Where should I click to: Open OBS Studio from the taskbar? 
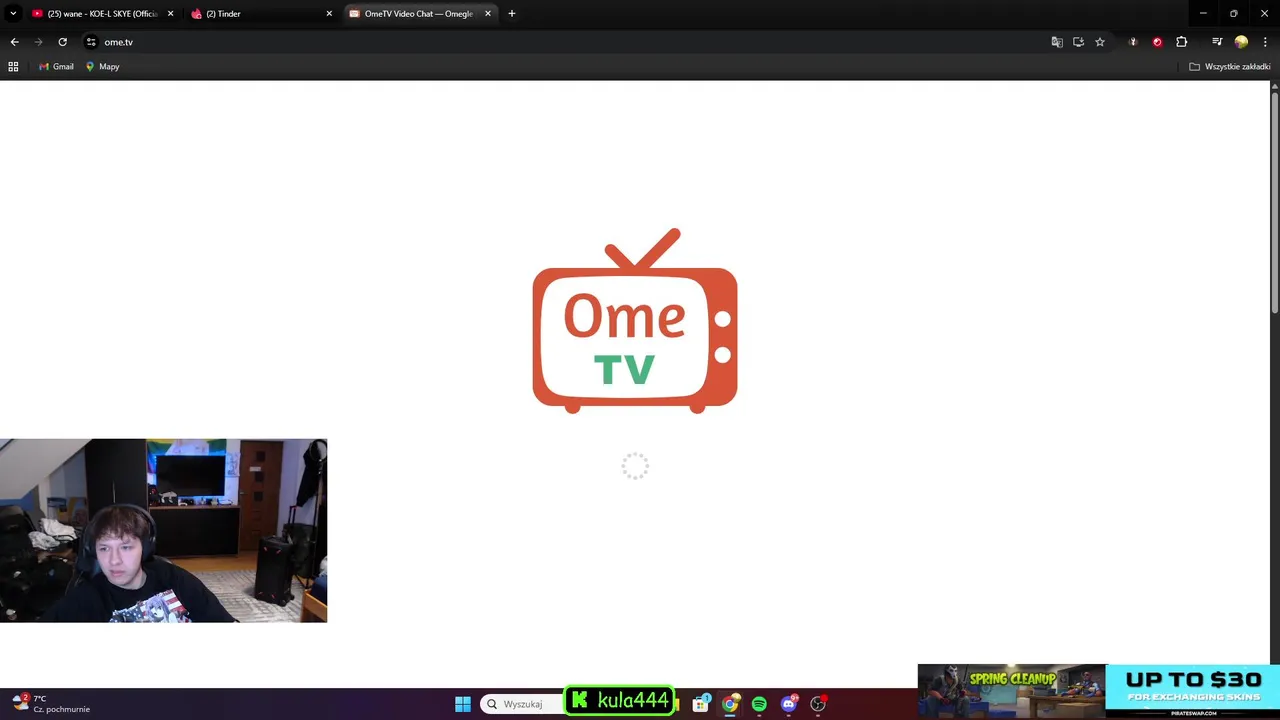click(818, 704)
